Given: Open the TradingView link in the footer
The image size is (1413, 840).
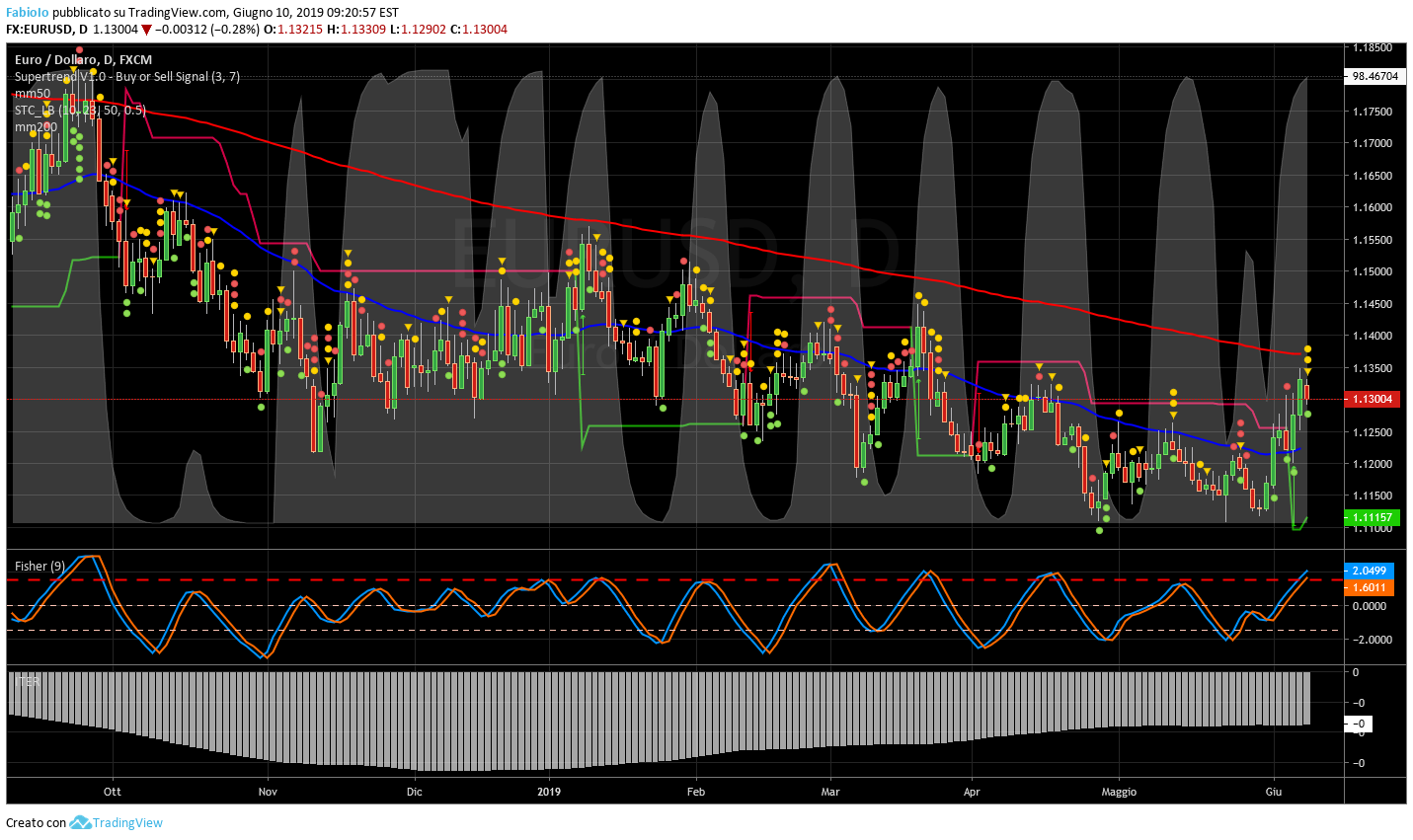Looking at the screenshot, I should point(127,822).
